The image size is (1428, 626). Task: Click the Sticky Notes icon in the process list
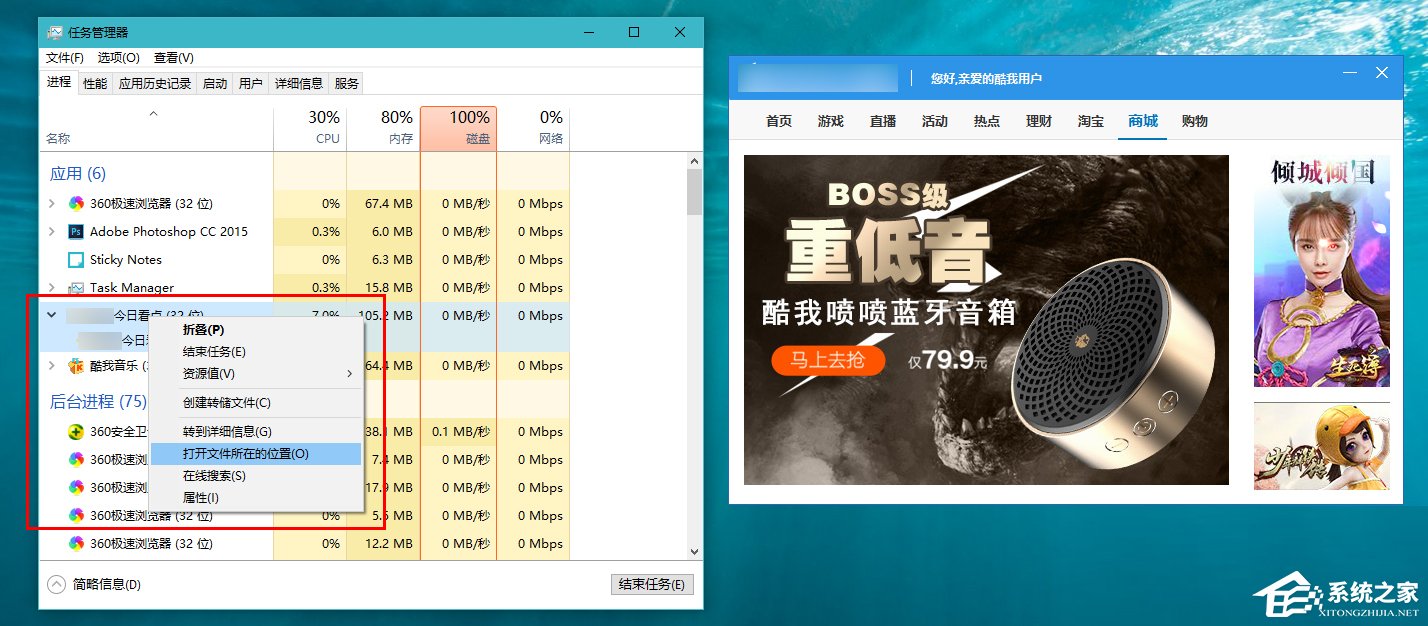point(74,259)
